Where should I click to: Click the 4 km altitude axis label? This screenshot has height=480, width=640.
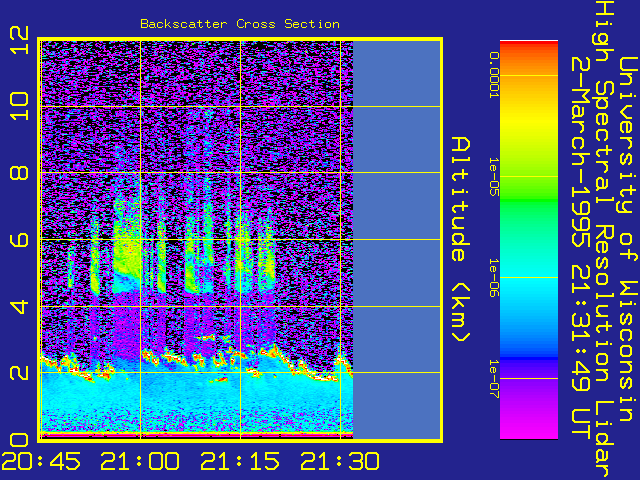19,306
